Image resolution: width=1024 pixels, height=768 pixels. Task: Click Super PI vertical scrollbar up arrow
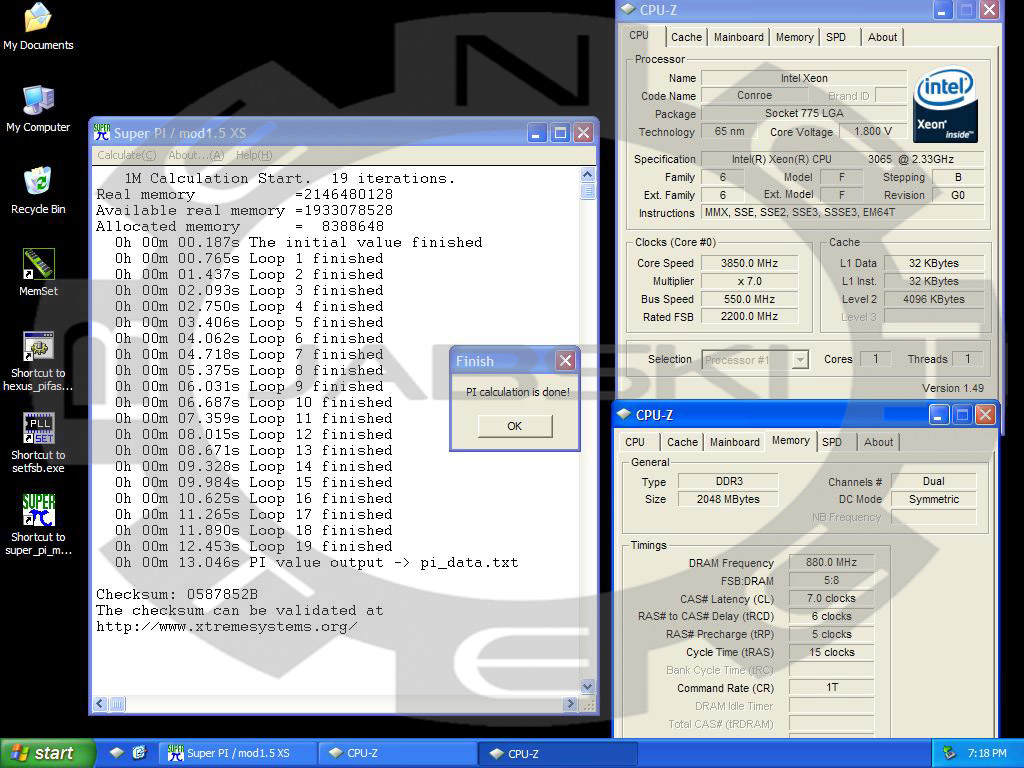point(587,175)
